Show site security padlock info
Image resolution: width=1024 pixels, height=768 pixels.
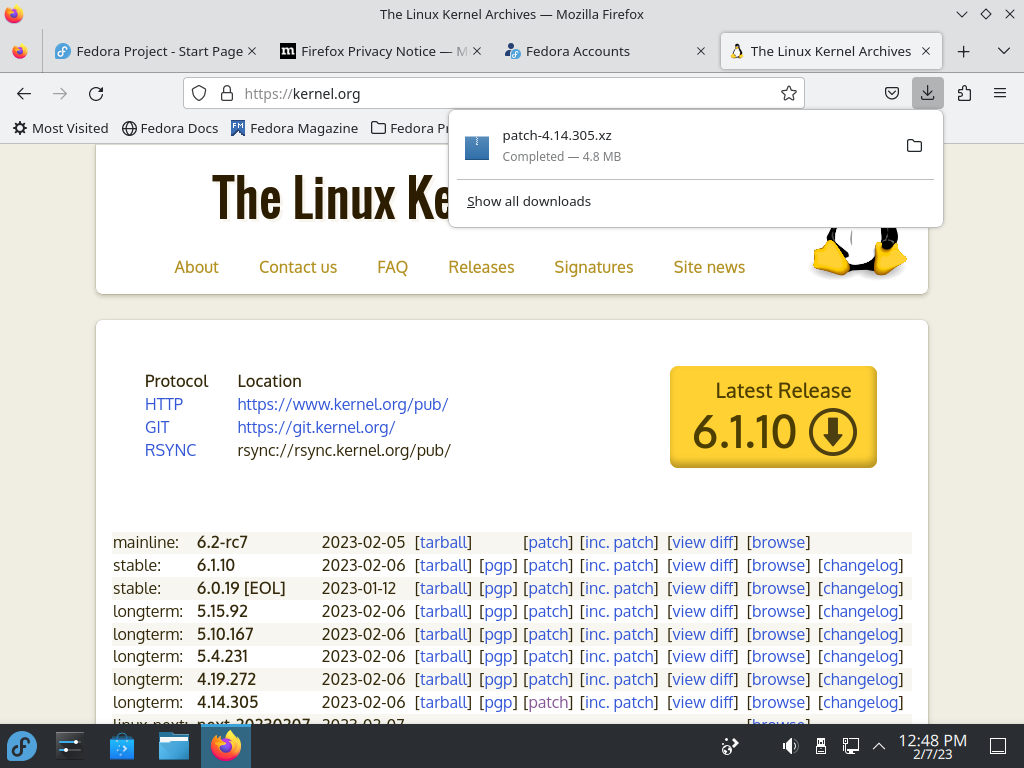pyautogui.click(x=227, y=94)
